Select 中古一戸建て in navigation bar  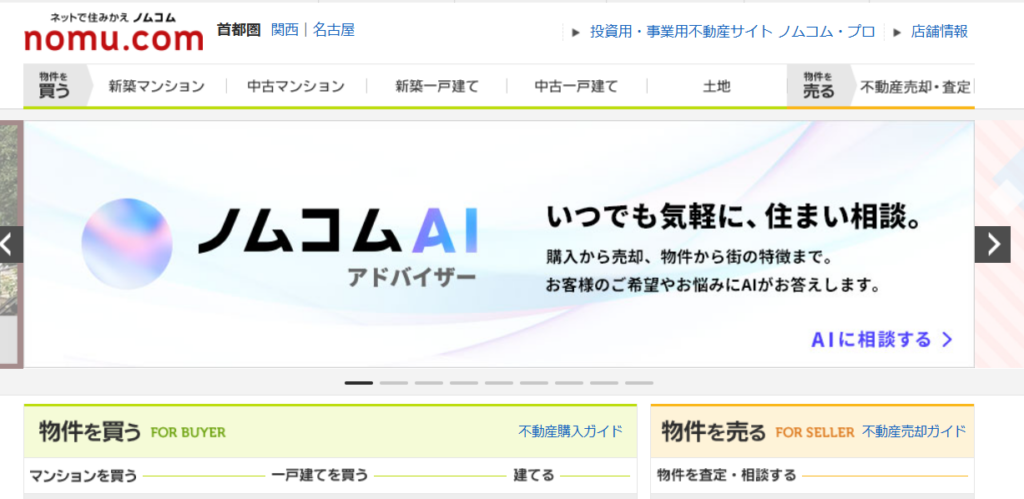click(x=576, y=87)
